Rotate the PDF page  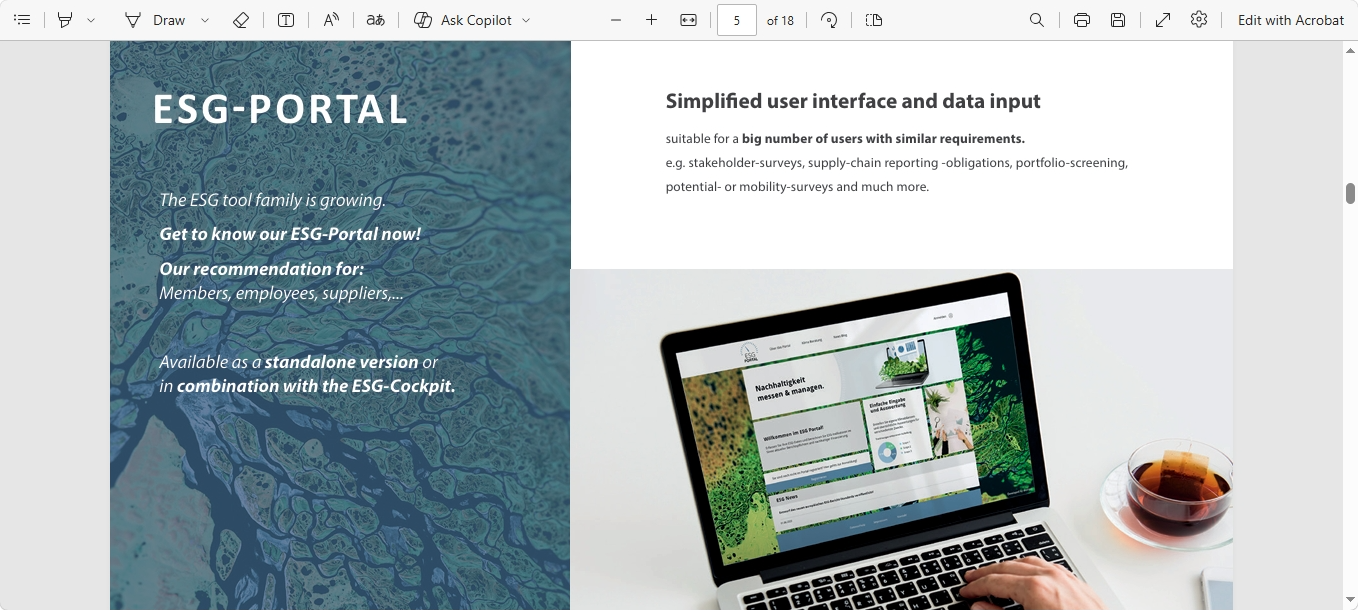(829, 20)
